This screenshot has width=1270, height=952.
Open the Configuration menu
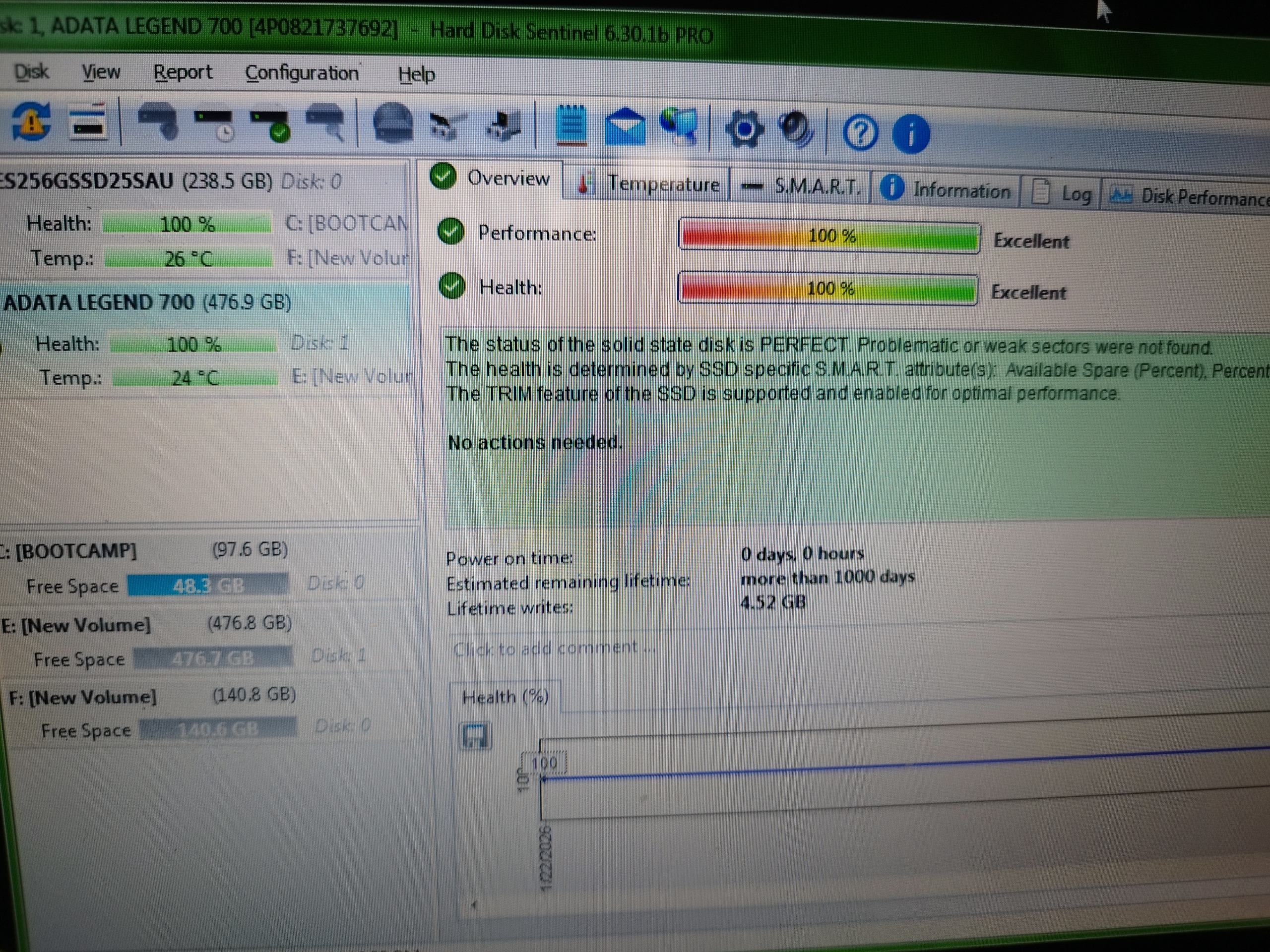(x=302, y=73)
